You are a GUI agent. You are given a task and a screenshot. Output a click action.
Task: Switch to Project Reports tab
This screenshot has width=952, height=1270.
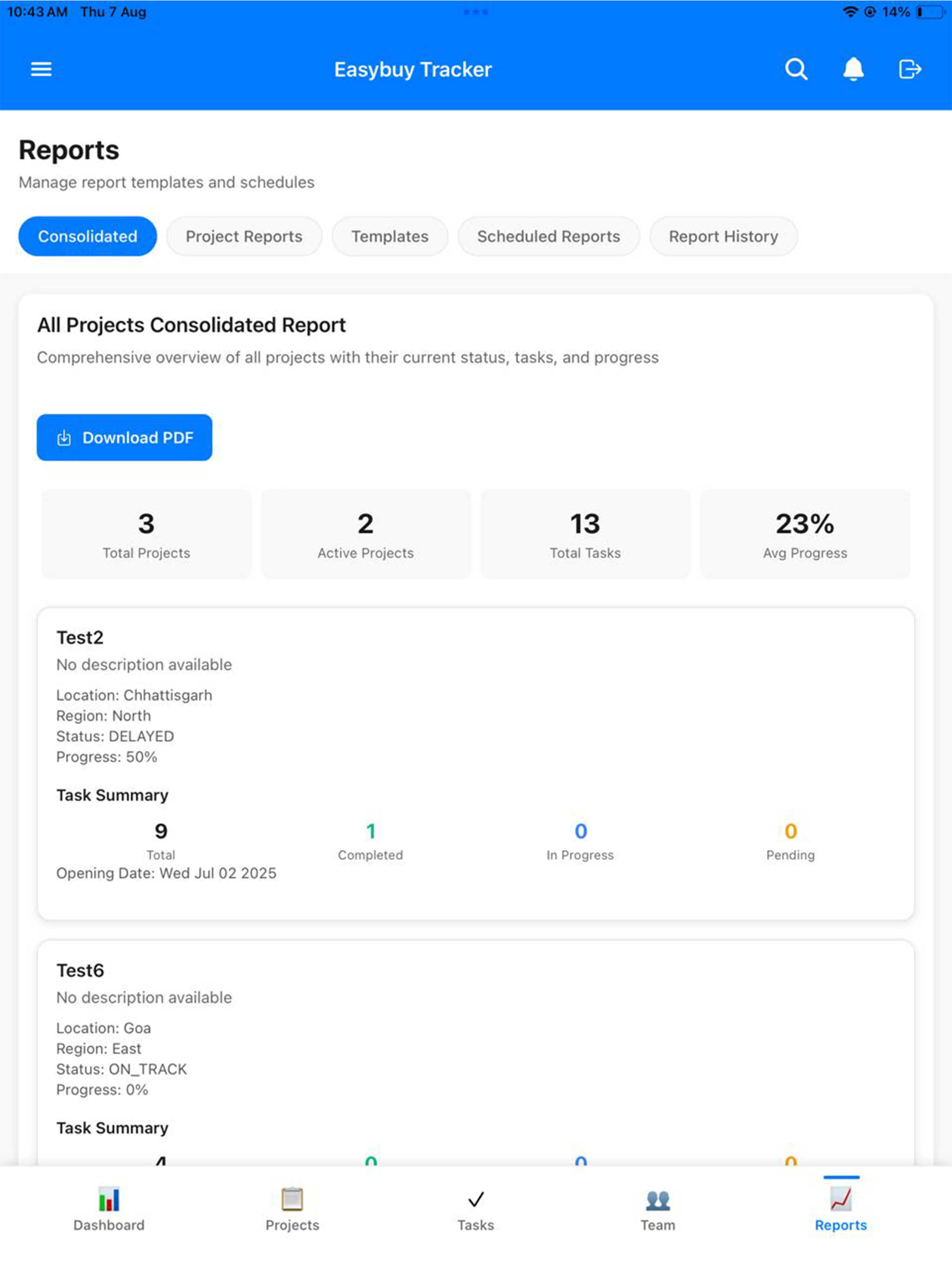244,236
